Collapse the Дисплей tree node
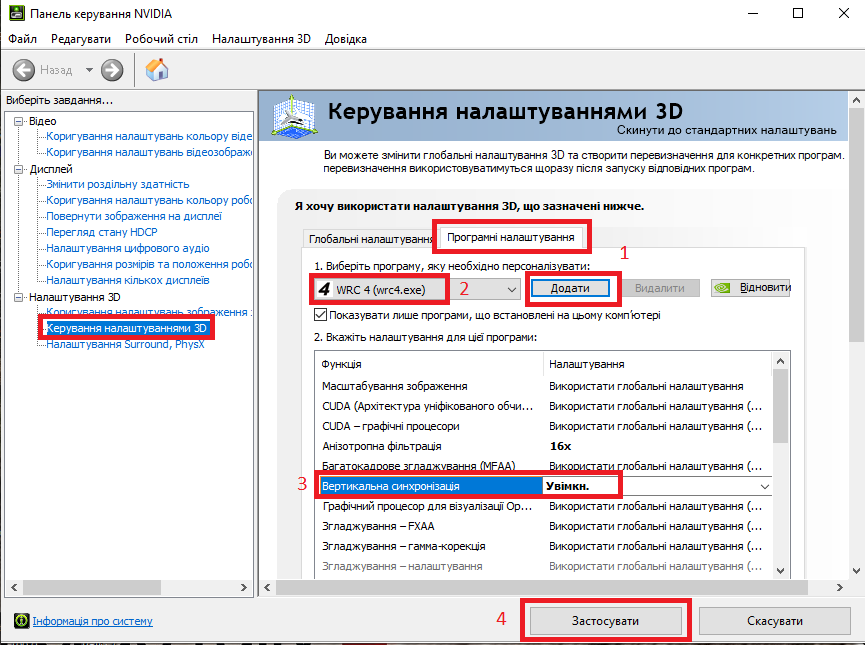865x645 pixels. (x=19, y=169)
